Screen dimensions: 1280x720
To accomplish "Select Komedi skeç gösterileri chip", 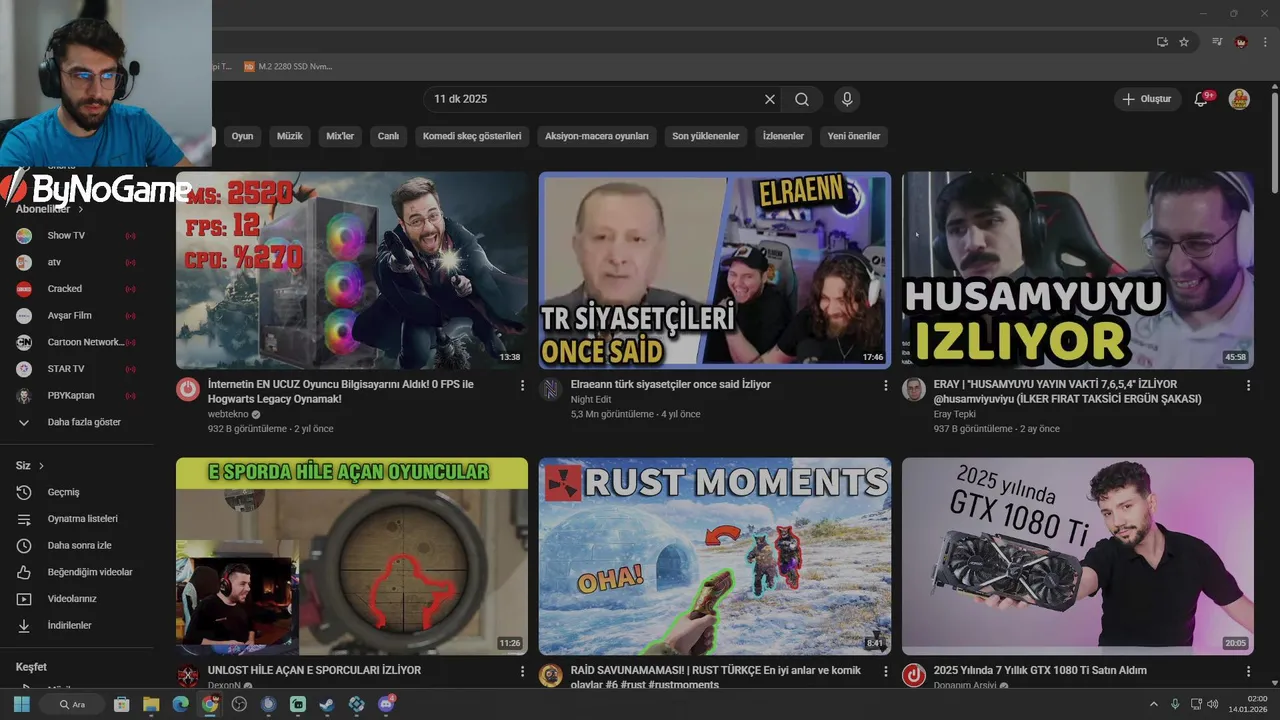I will (x=472, y=136).
